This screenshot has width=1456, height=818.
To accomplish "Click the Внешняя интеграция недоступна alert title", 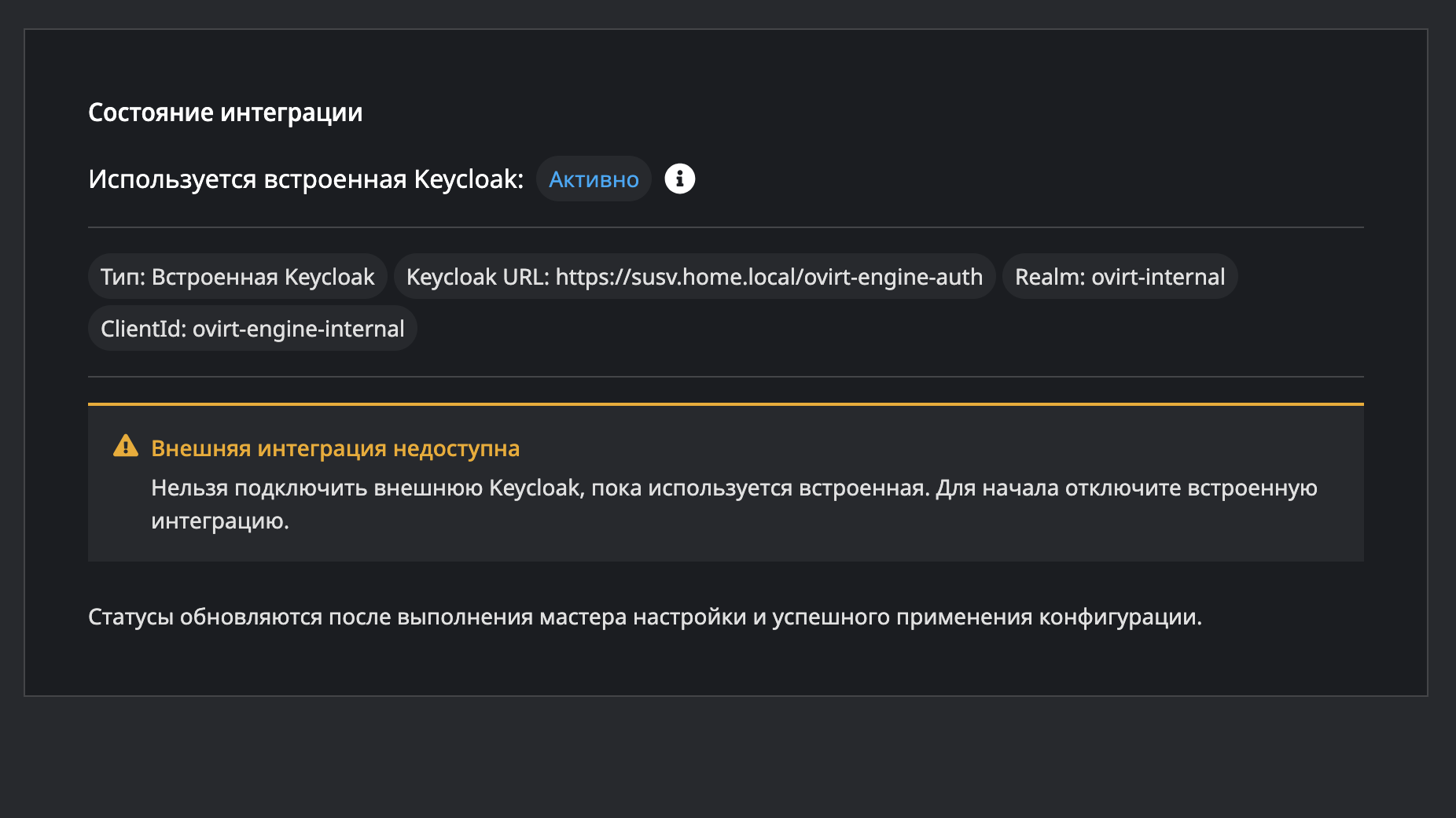I will [x=335, y=448].
